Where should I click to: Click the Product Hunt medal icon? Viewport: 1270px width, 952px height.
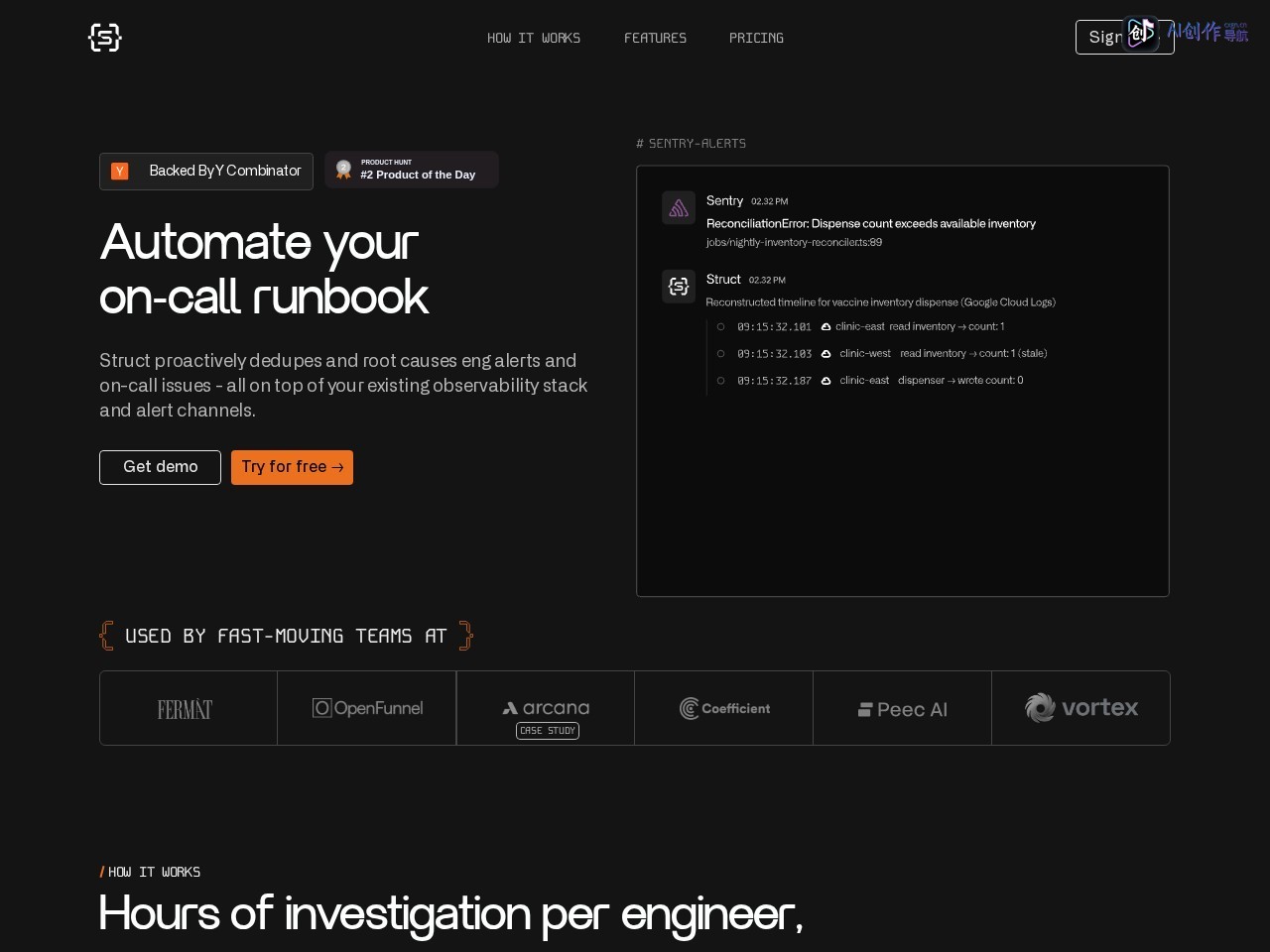tap(343, 170)
